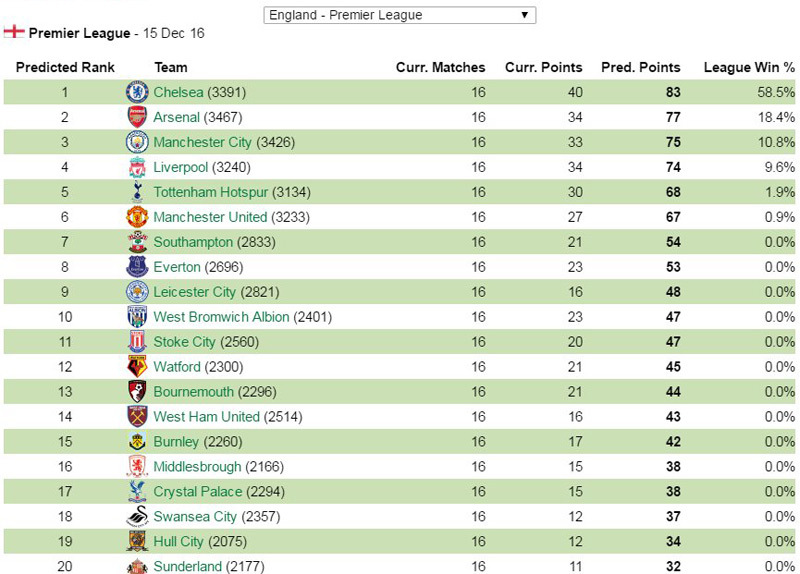Select the Watford team link
The width and height of the screenshot is (800, 574).
177,367
